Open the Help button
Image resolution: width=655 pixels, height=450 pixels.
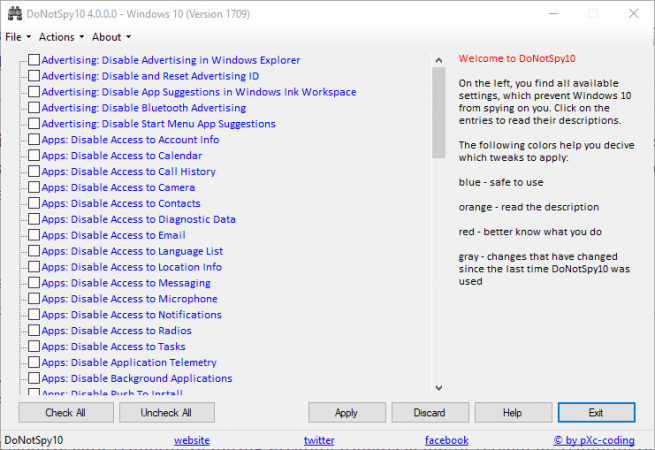pos(513,413)
